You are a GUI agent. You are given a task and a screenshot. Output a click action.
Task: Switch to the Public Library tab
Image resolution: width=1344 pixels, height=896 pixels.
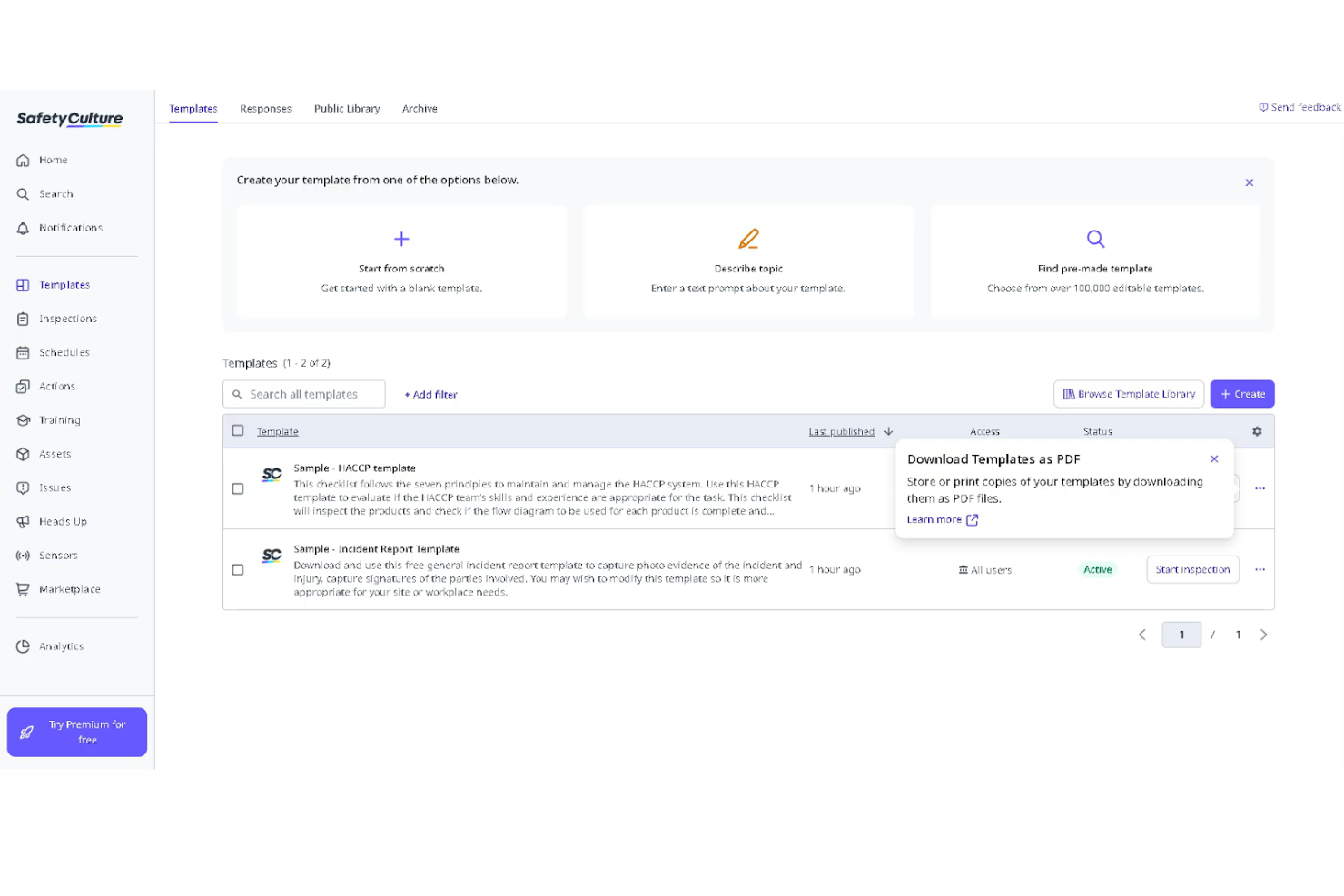pos(347,108)
